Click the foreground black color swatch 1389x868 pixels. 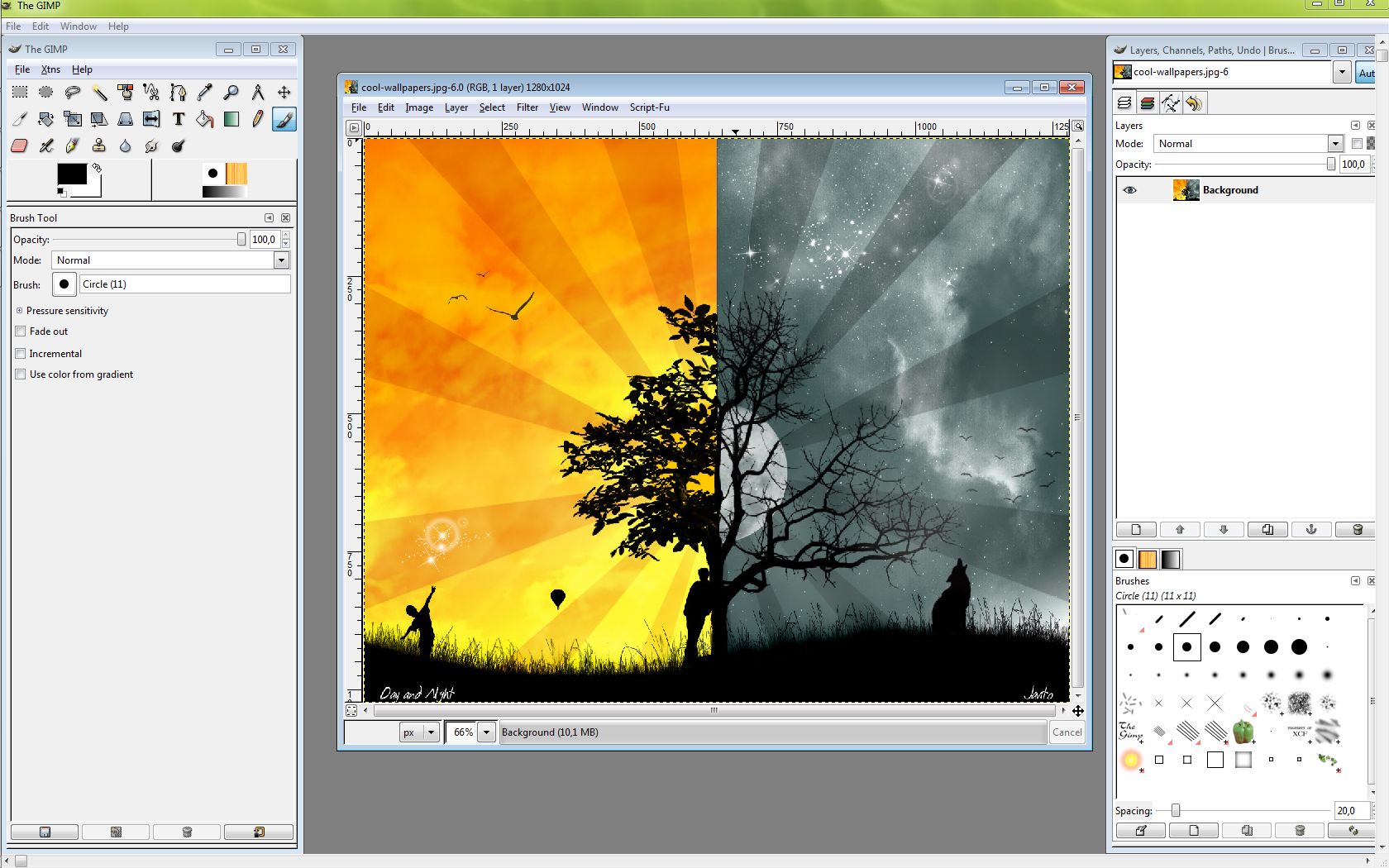point(70,173)
